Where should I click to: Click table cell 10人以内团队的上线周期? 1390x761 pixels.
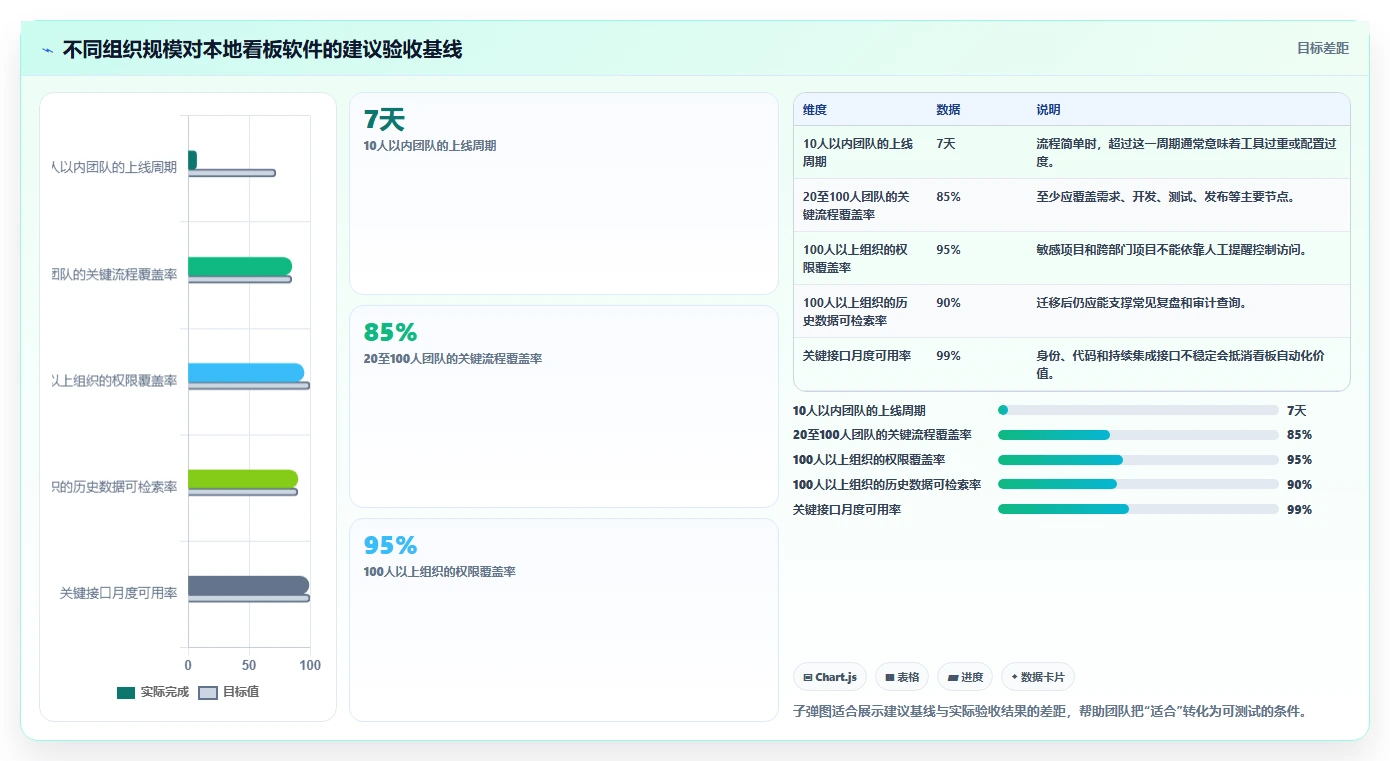click(x=858, y=152)
